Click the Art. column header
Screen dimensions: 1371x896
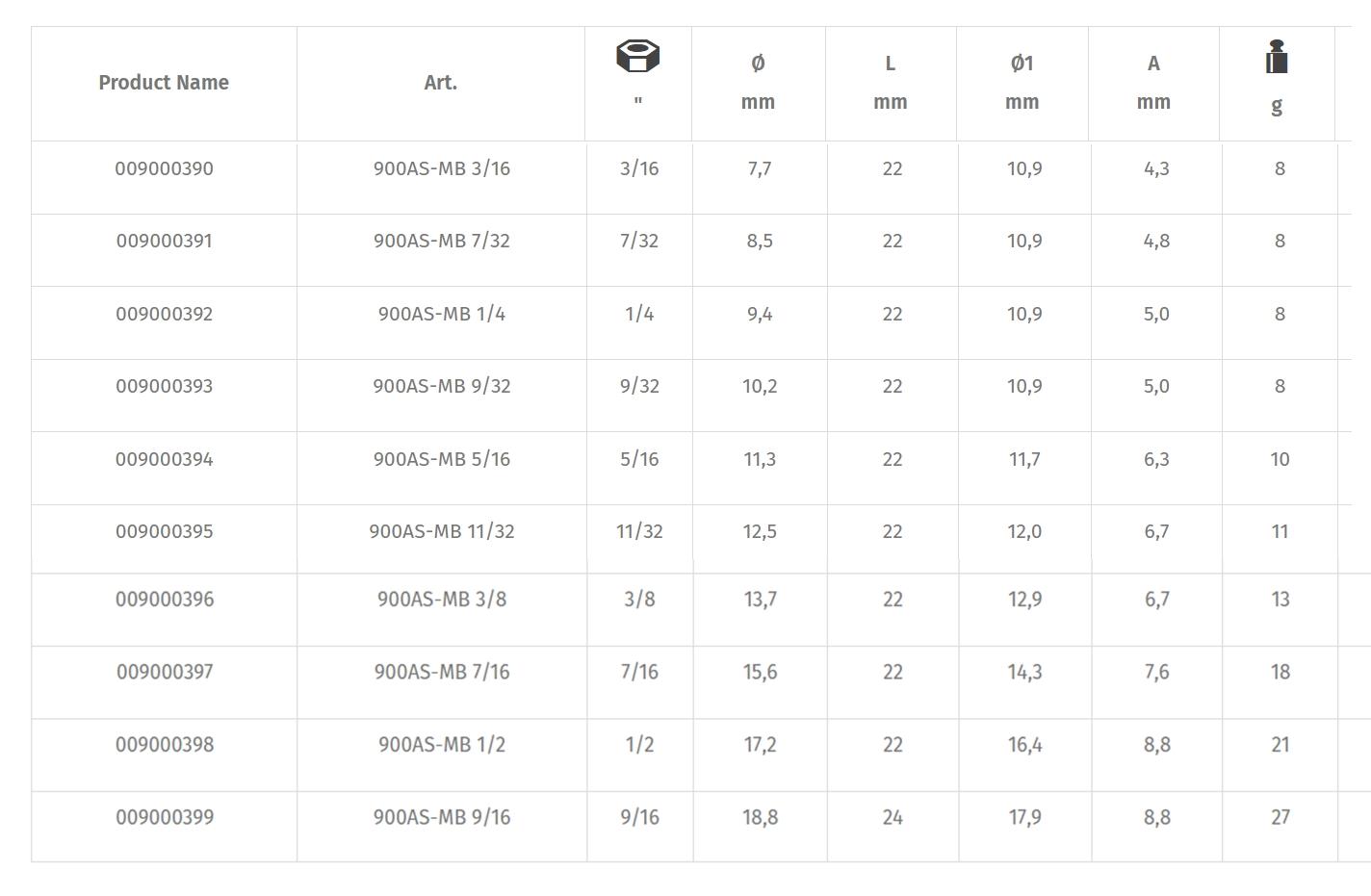440,83
